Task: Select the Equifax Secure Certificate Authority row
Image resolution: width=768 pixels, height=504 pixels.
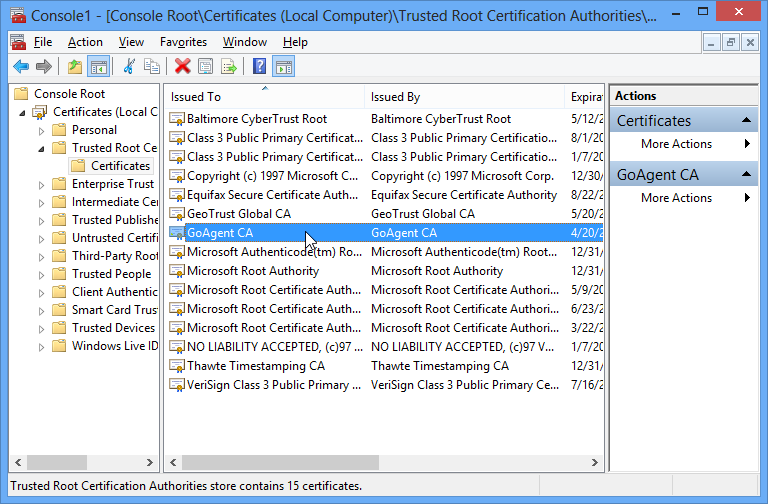Action: click(384, 195)
